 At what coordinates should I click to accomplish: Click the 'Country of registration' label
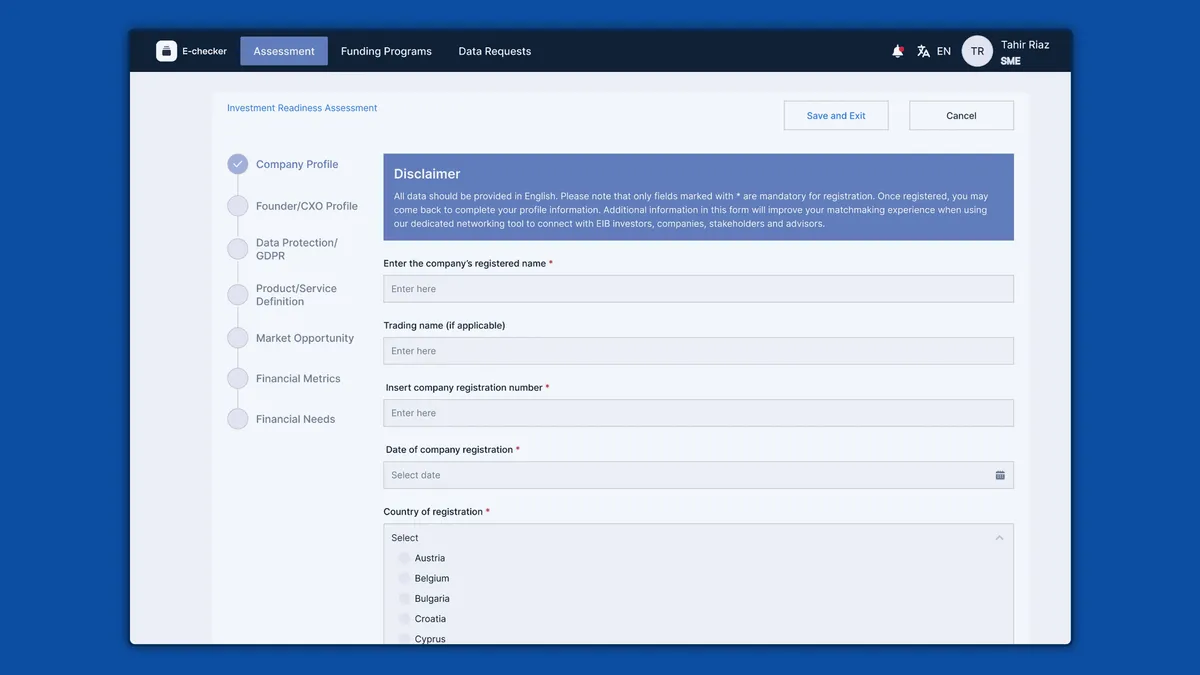433,512
